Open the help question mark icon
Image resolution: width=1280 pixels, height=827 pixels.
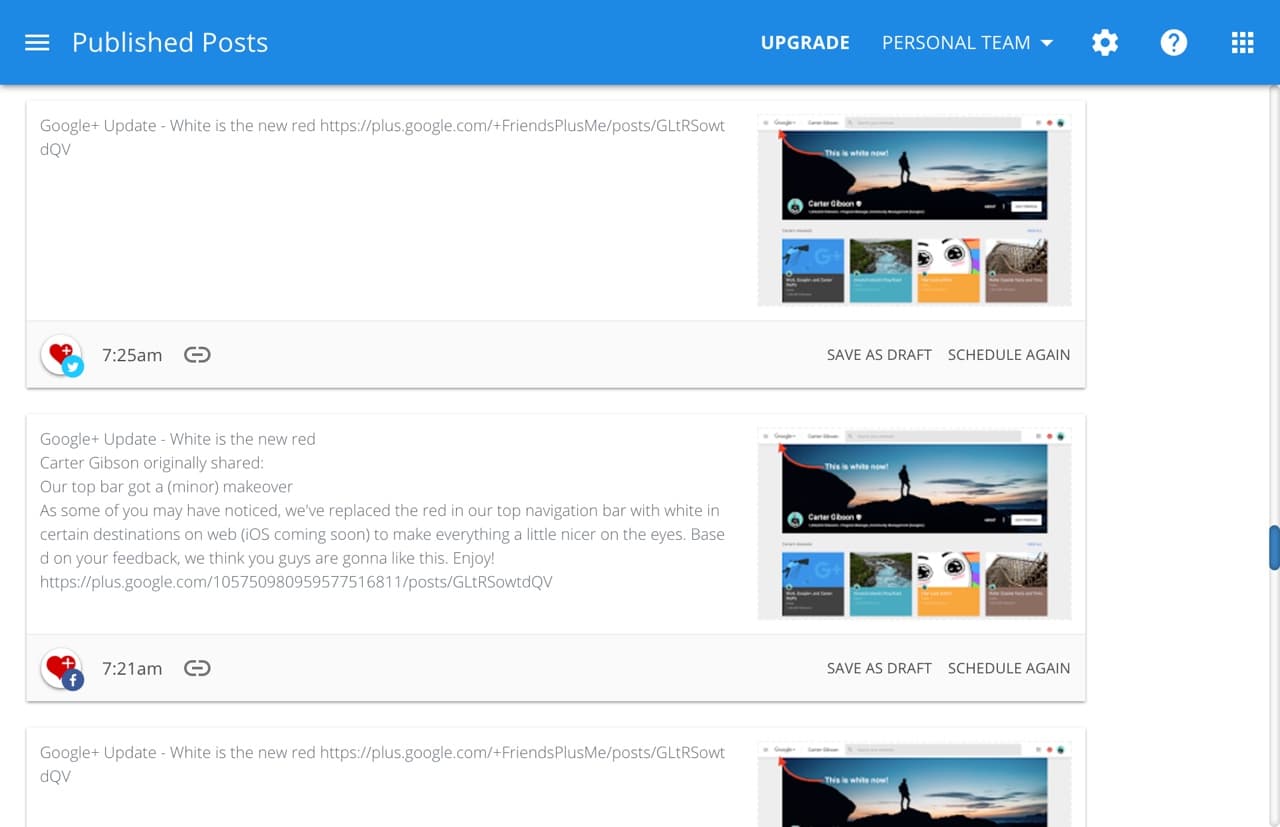tap(1174, 43)
